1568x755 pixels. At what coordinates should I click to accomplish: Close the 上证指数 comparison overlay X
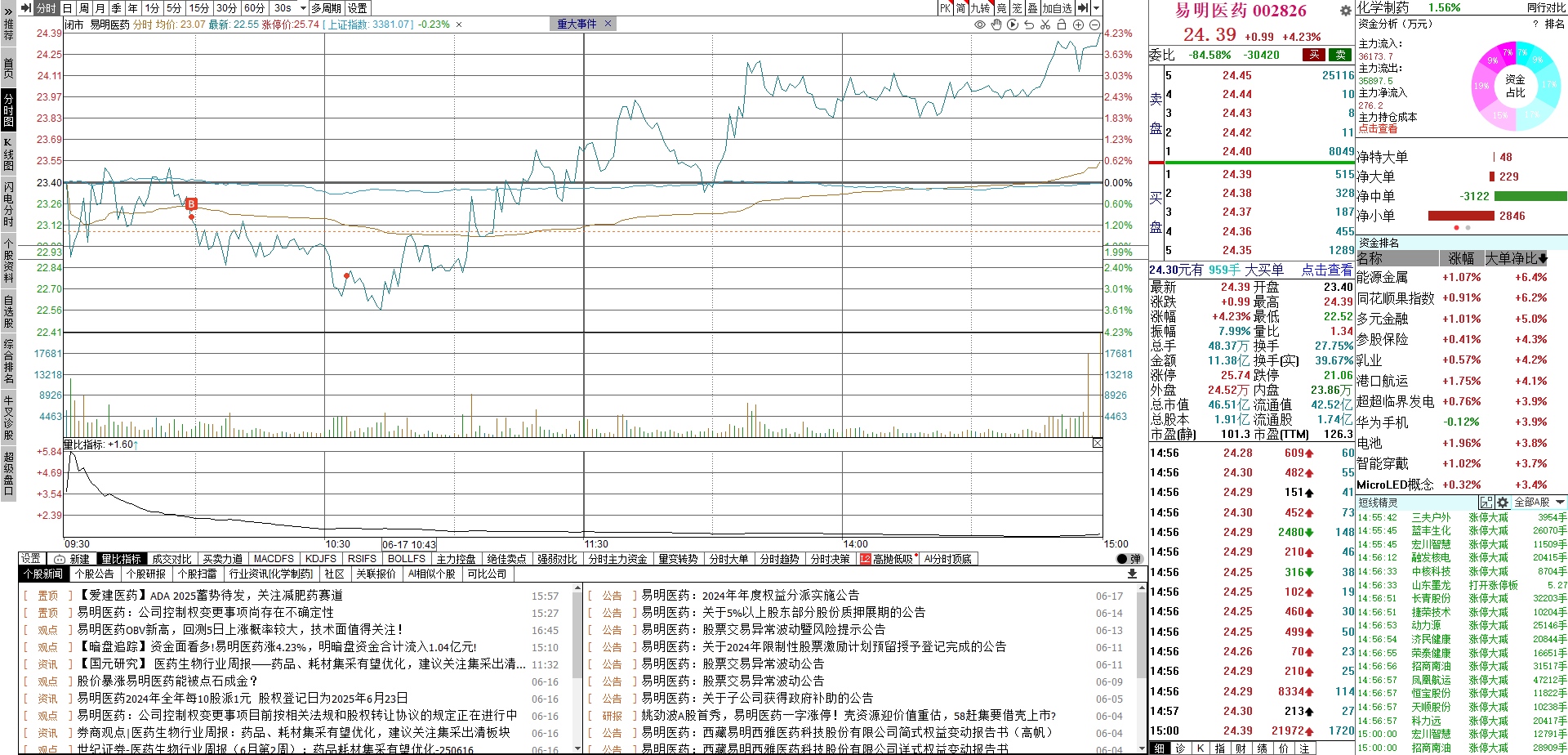459,25
